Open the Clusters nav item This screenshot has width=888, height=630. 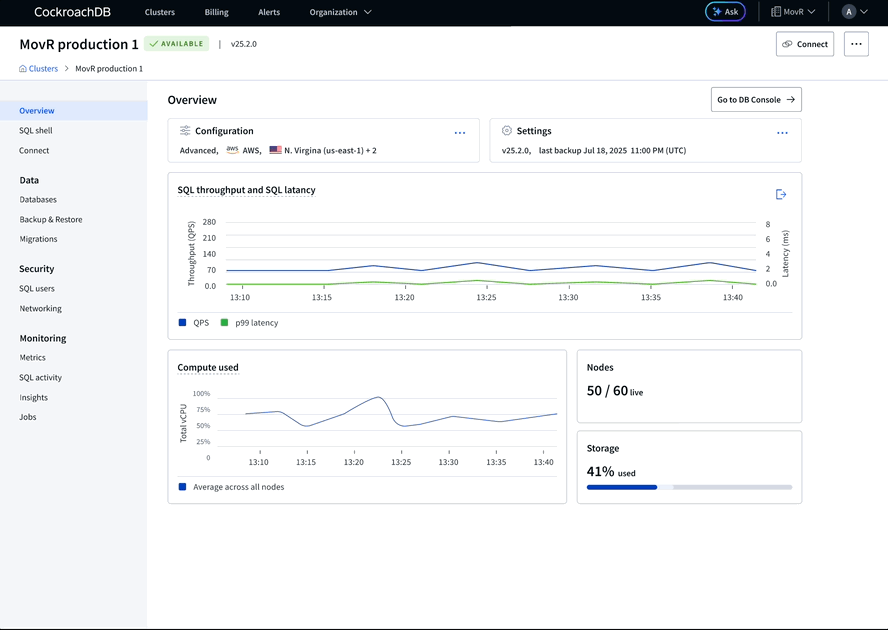point(160,12)
